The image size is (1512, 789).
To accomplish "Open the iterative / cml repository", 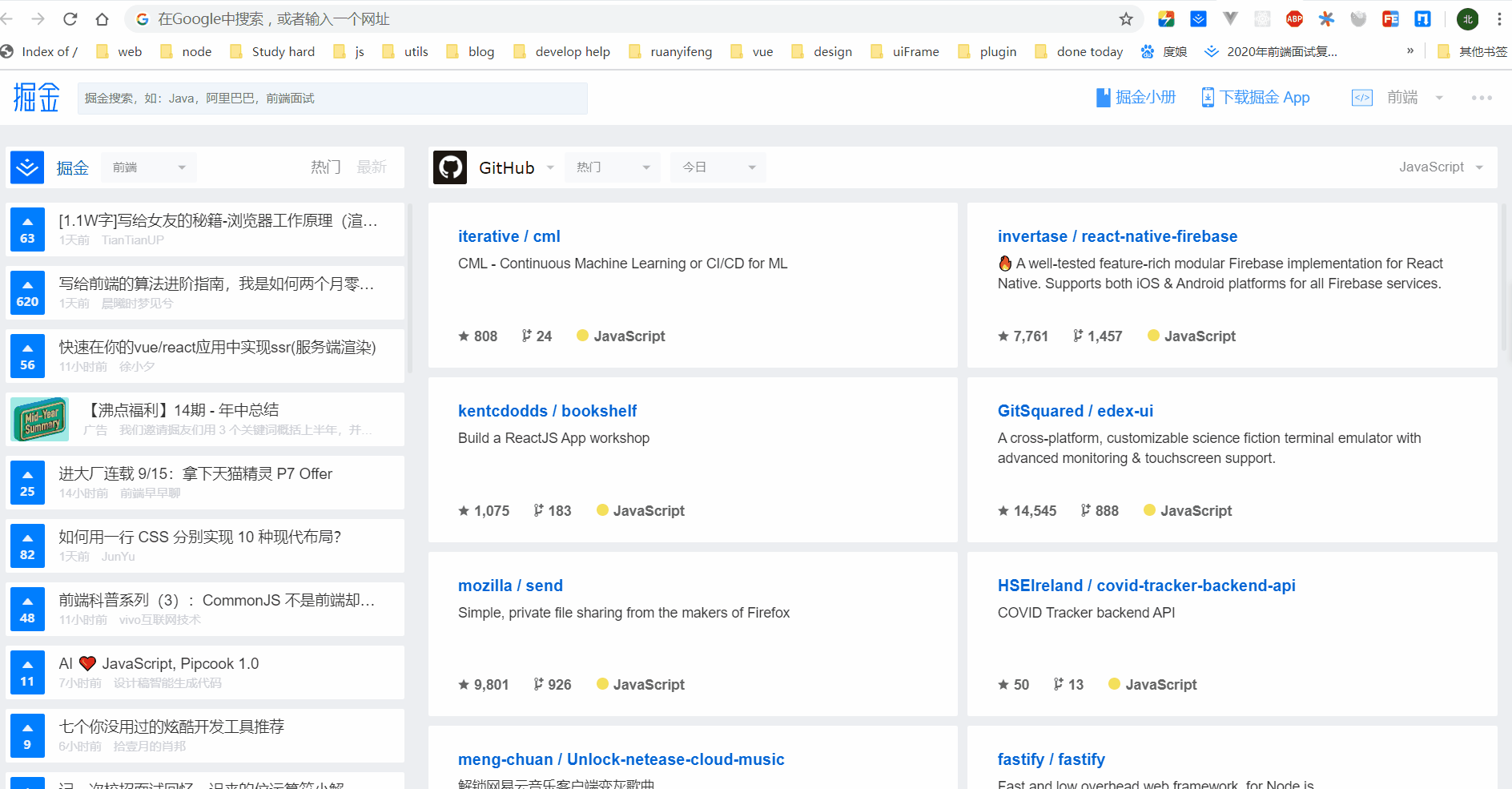I will coord(509,236).
